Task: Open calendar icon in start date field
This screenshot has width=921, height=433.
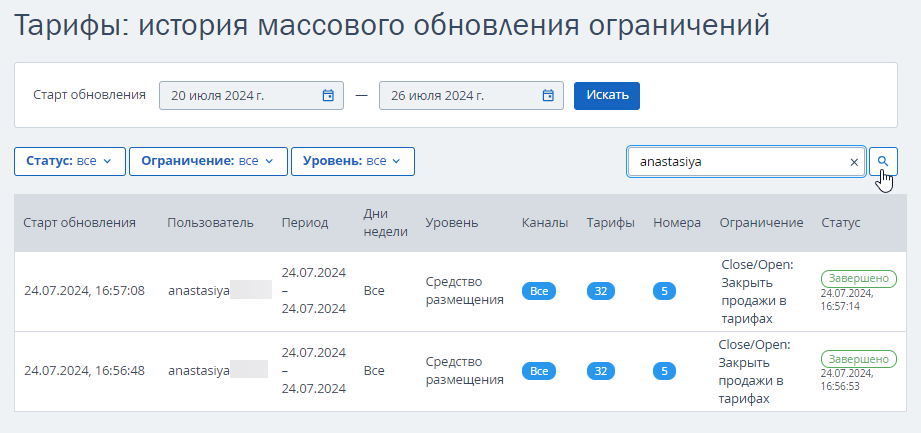Action: (328, 95)
